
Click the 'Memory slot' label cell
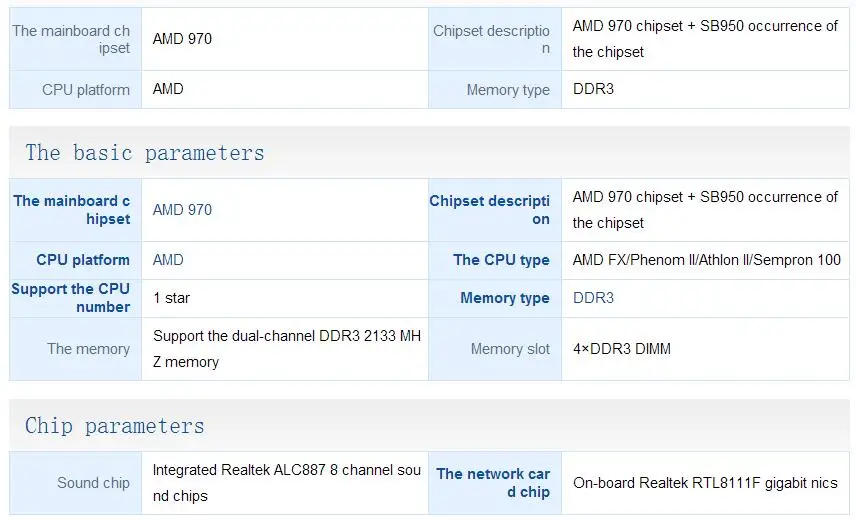click(510, 349)
